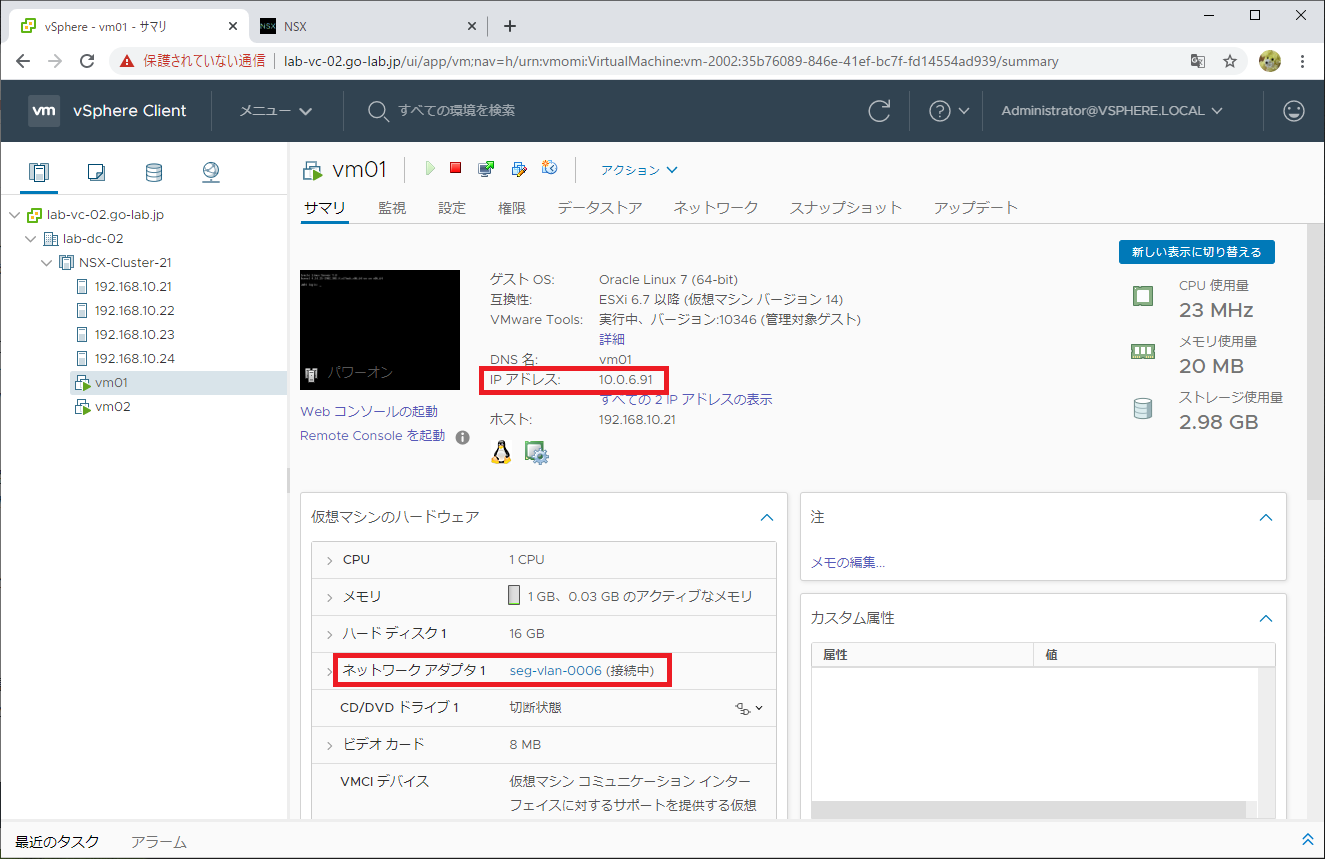
Task: Click the red power off icon
Action: click(x=456, y=168)
